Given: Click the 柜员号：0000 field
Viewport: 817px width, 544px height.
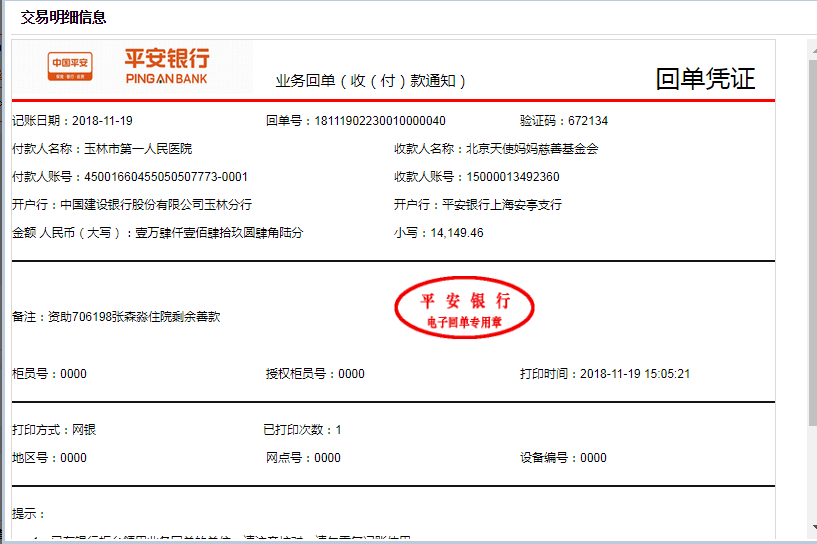Looking at the screenshot, I should (49, 374).
